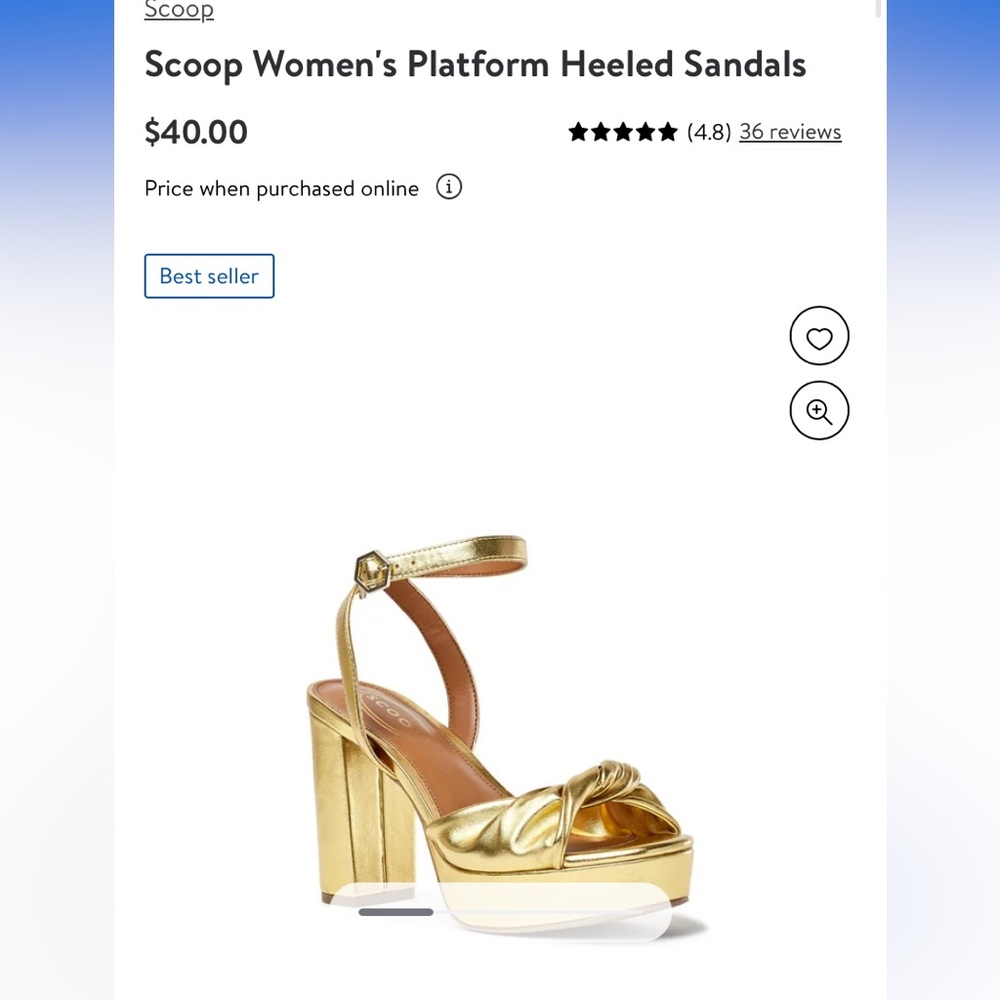Image resolution: width=1000 pixels, height=1000 pixels.
Task: Click the product title Scoop Women's Platform Heeled Sandals
Action: (475, 64)
